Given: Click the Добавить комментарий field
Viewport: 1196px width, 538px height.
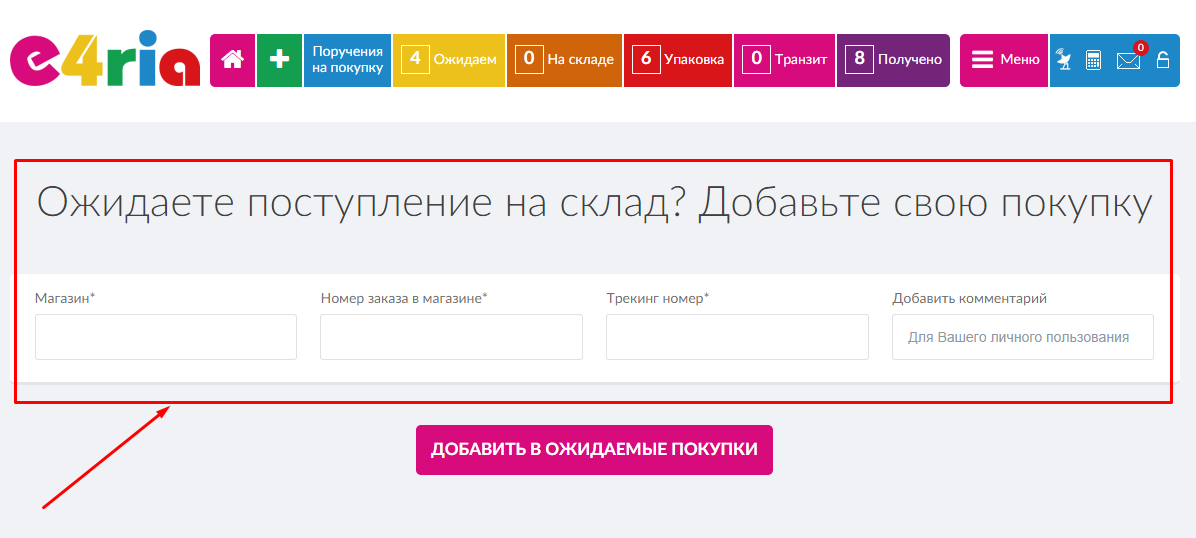Looking at the screenshot, I should (1022, 337).
